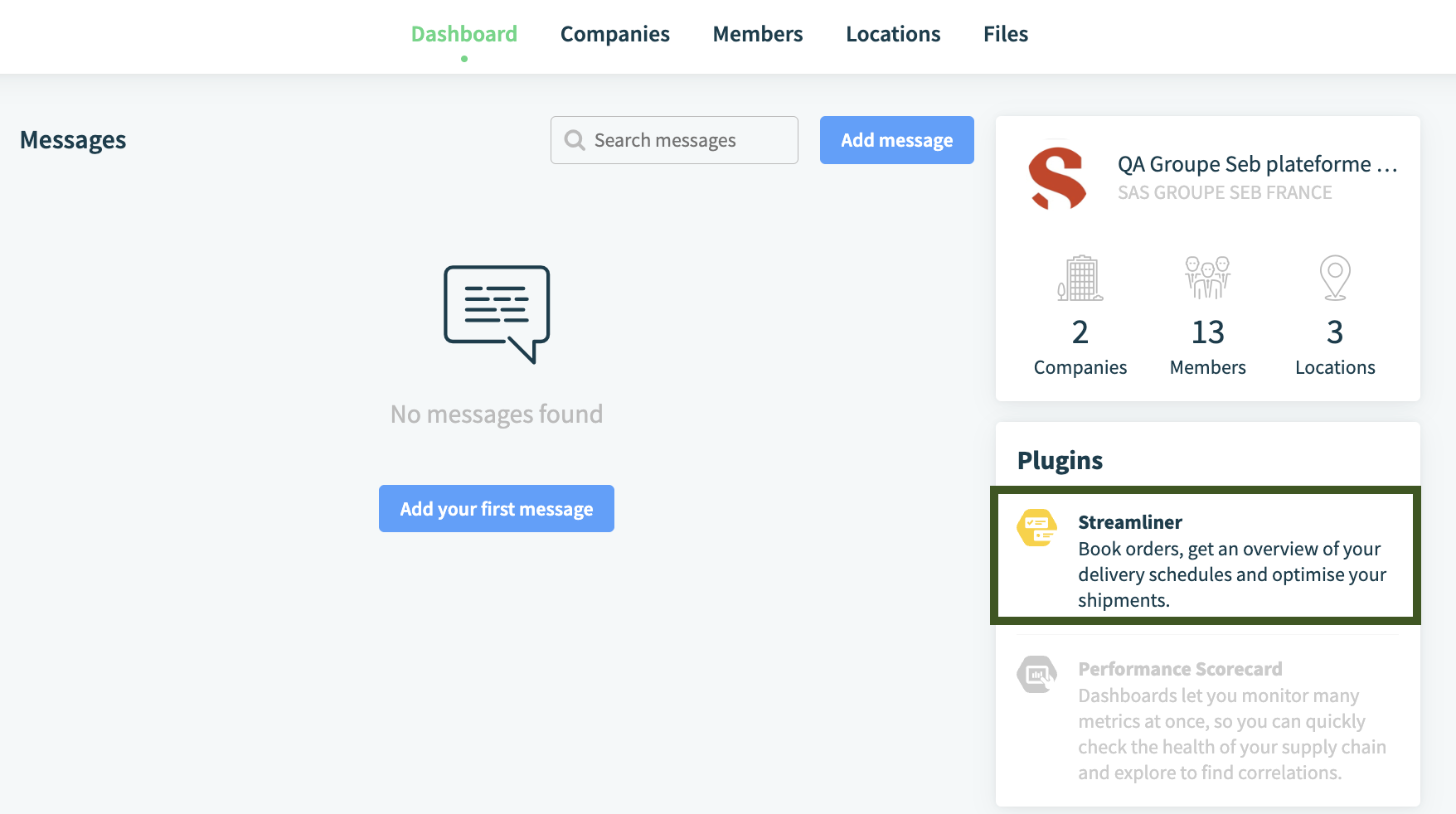Screen dimensions: 1456x814
Task: Click the 13 Members count
Action: tap(1207, 332)
